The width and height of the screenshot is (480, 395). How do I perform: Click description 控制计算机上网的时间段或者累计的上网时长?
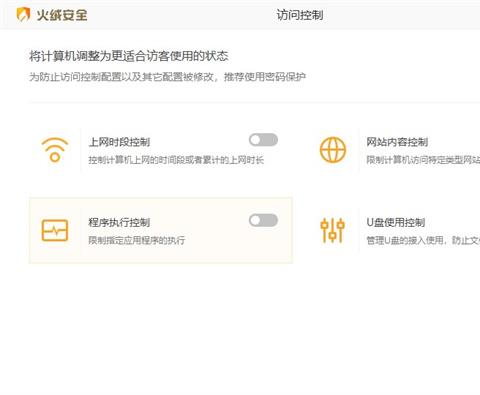176,160
